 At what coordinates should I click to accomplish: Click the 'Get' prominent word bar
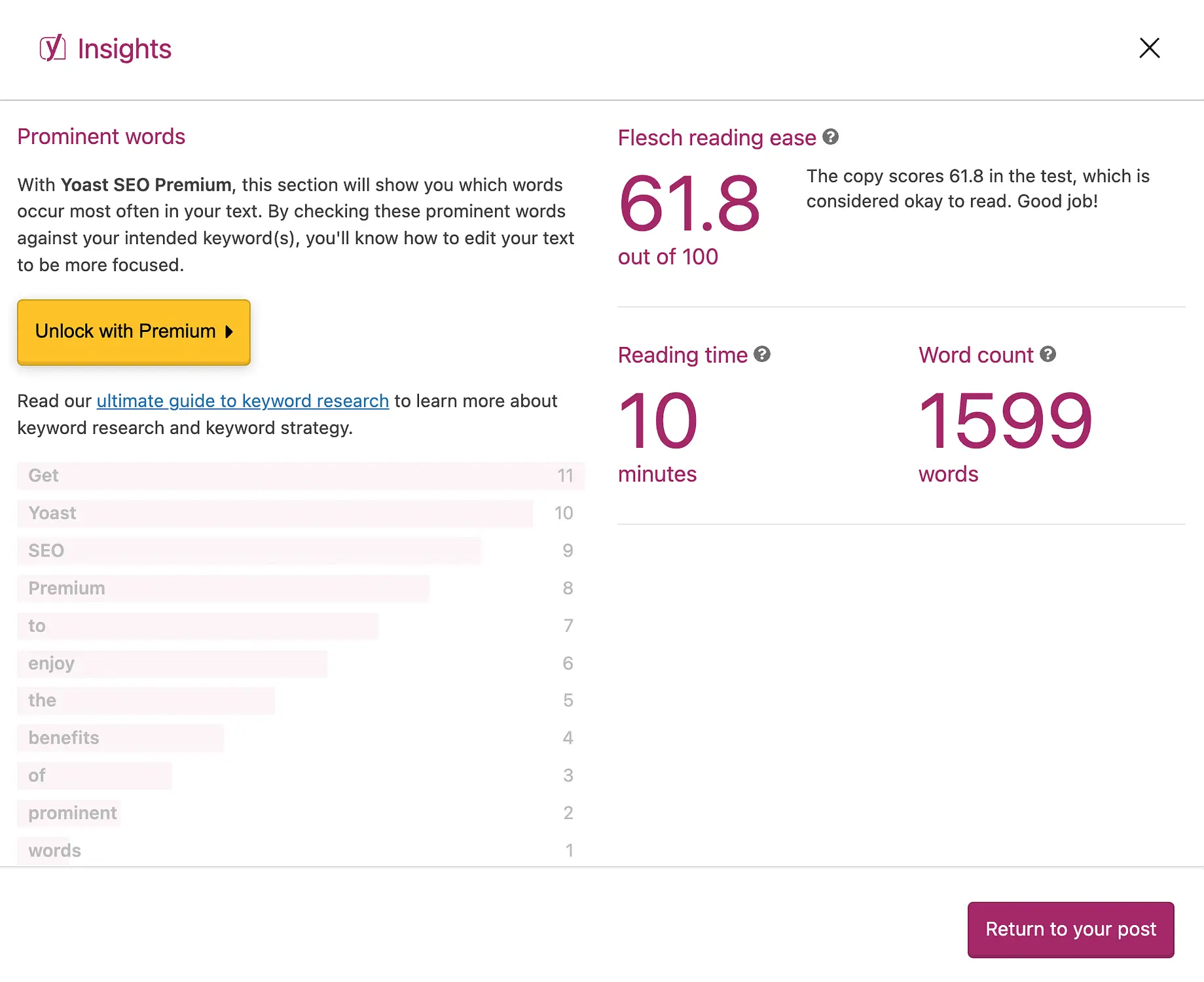(300, 475)
